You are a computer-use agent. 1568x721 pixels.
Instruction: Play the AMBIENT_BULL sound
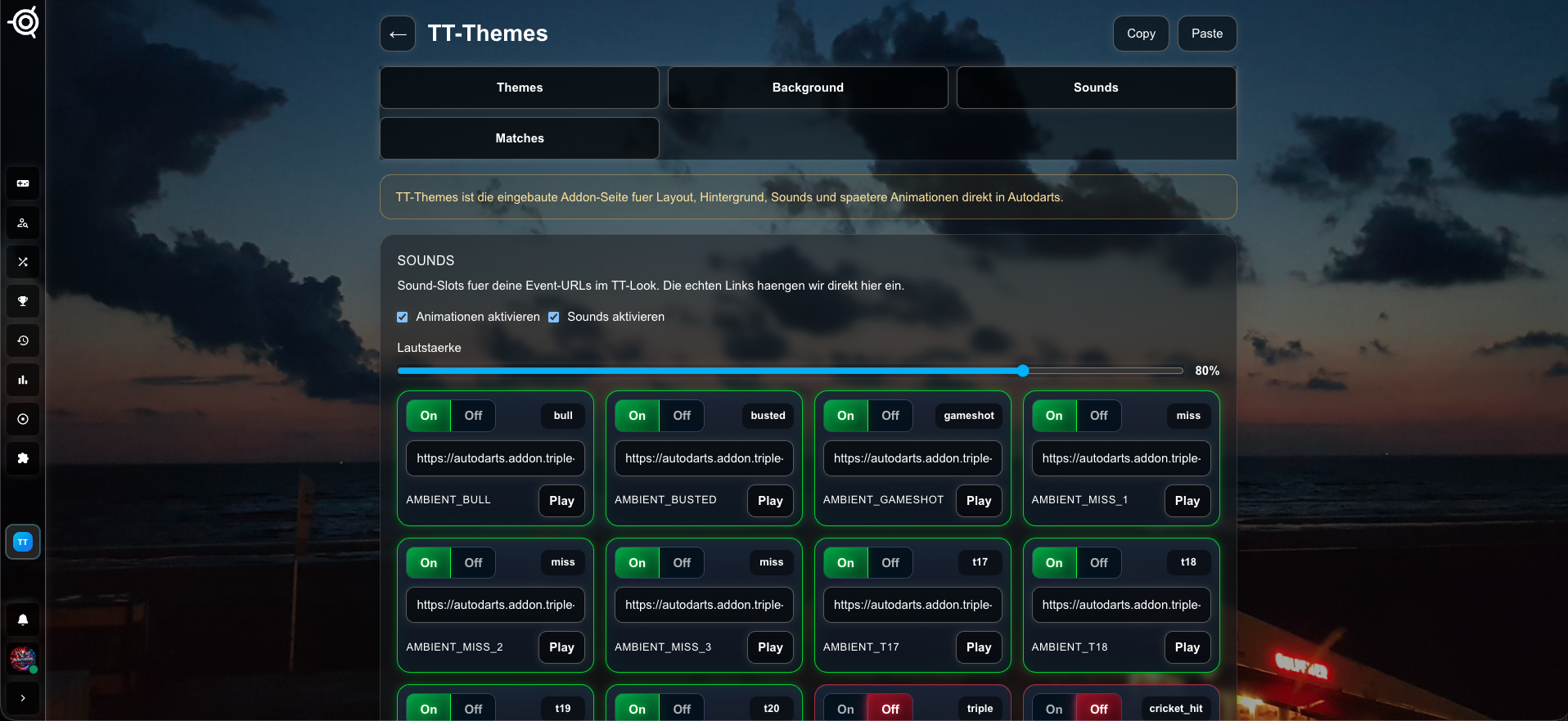tap(561, 501)
